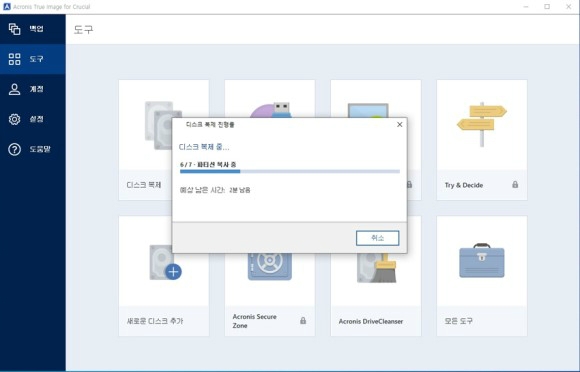580x372 pixels.
Task: Click the disk clone progress bar
Action: [x=290, y=172]
